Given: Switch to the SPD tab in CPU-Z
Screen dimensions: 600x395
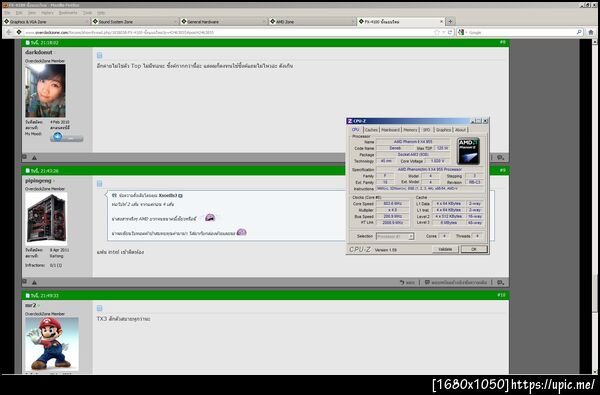Looking at the screenshot, I should [427, 130].
